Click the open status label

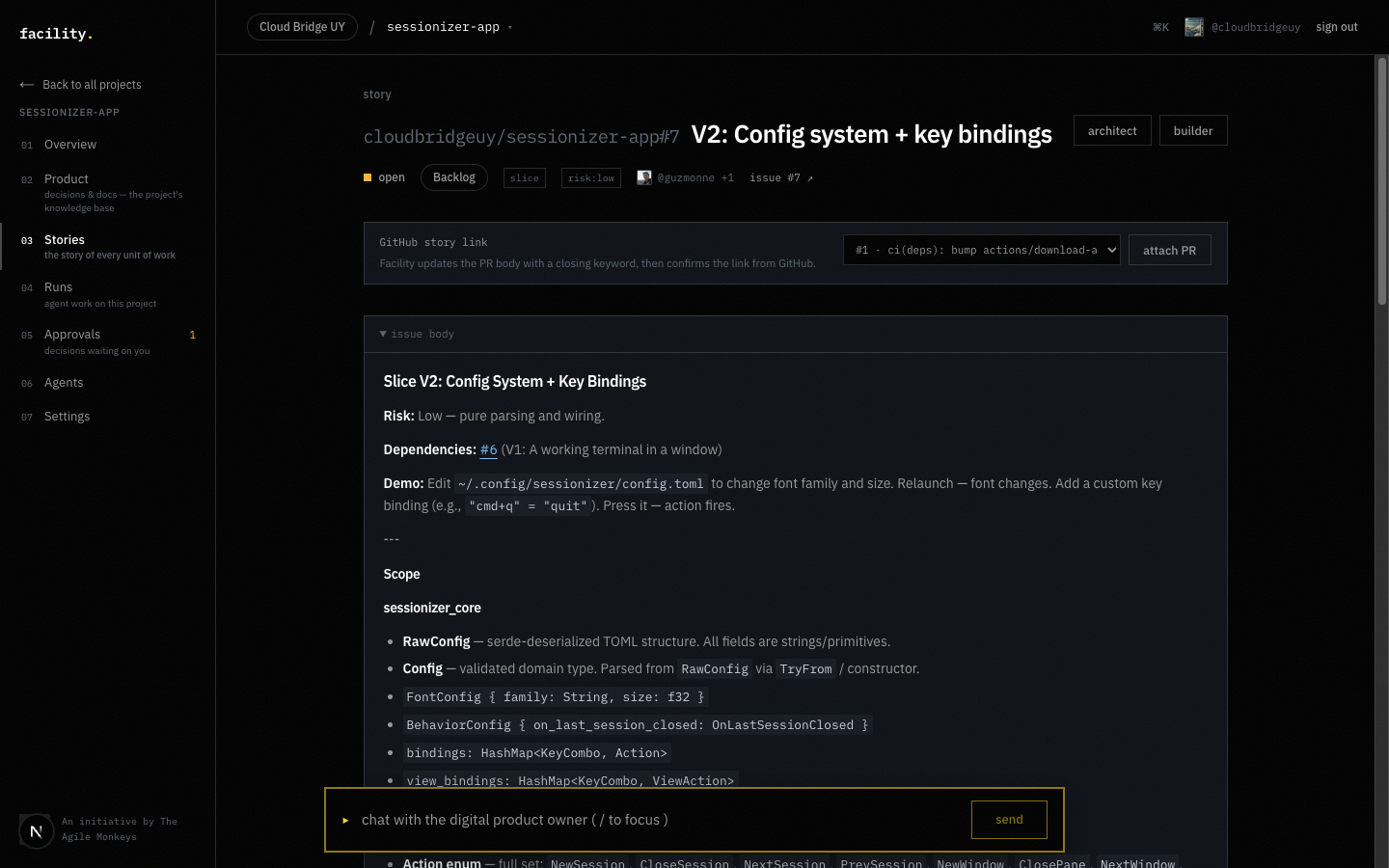click(392, 177)
